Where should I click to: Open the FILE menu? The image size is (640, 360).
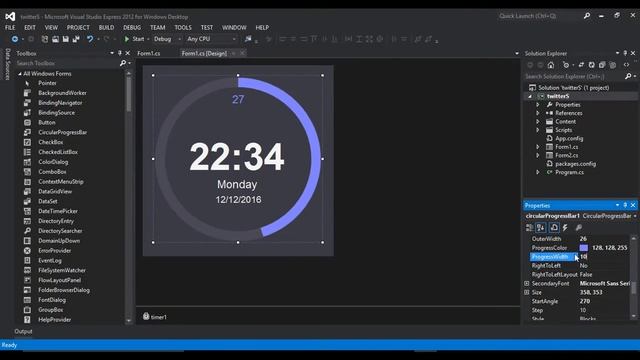10,27
